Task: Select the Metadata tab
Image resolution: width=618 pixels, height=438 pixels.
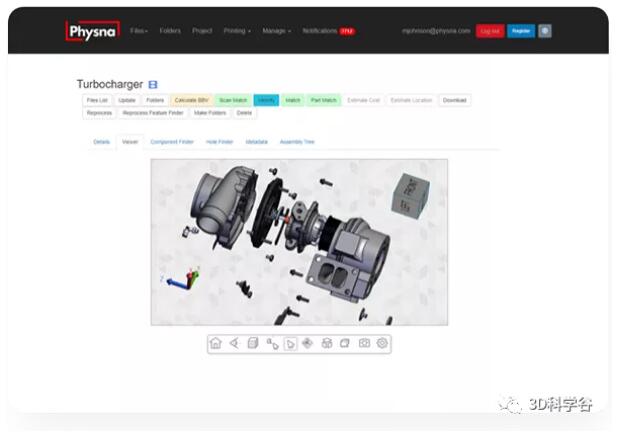Action: tap(256, 142)
